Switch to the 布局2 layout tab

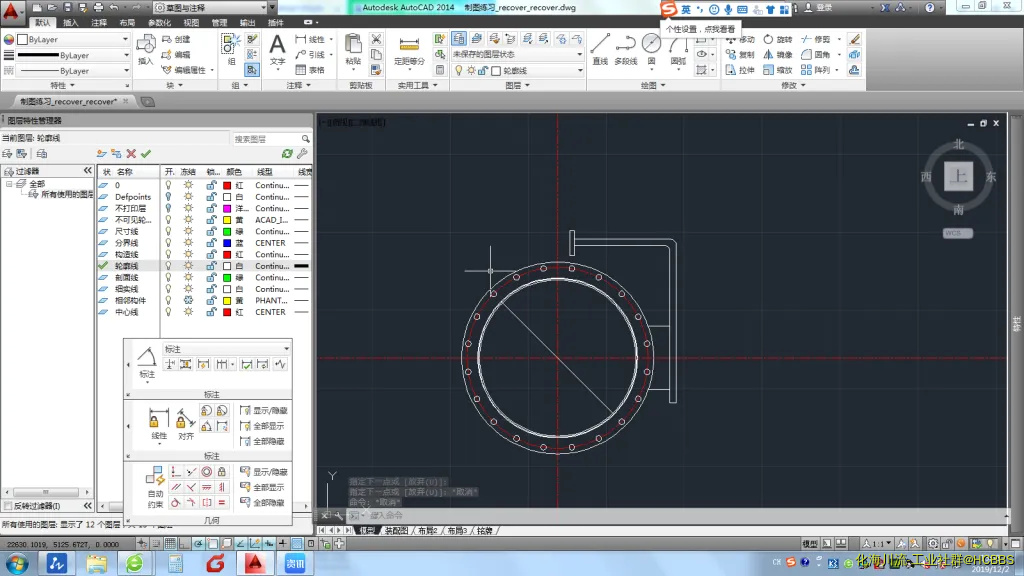427,530
